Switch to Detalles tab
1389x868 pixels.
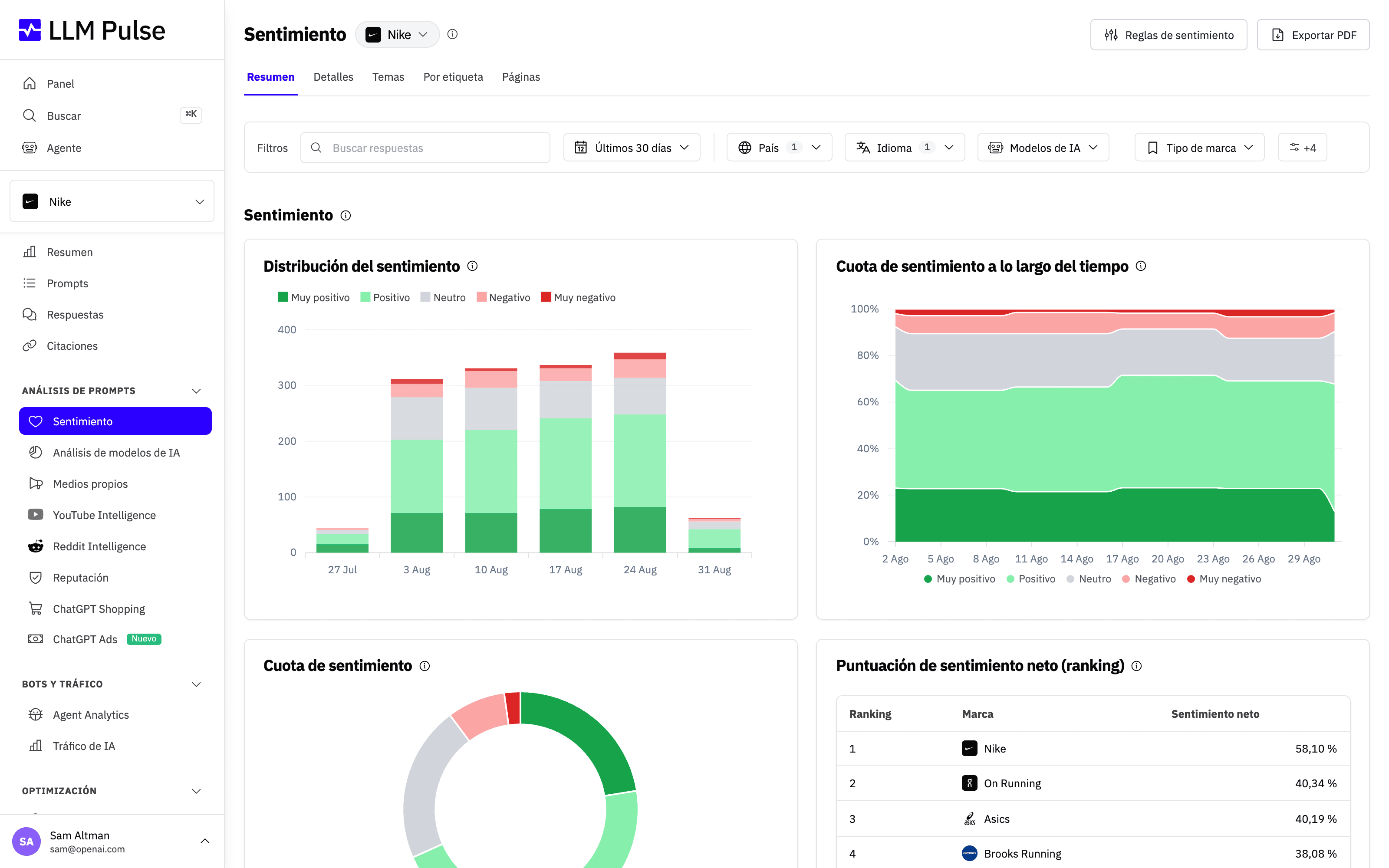(333, 77)
